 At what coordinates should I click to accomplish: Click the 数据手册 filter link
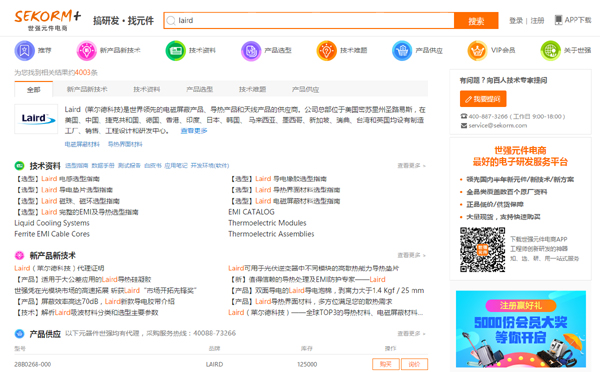[103, 166]
